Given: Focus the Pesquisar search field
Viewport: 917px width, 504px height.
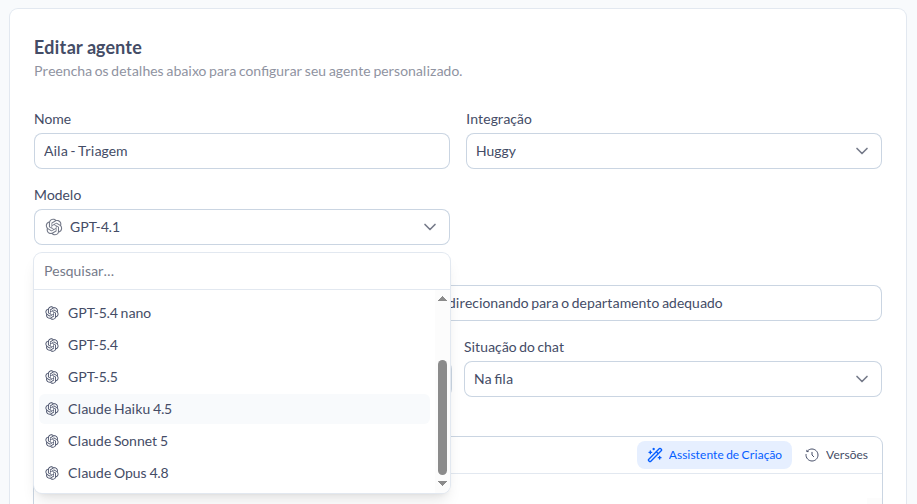Looking at the screenshot, I should coord(242,271).
